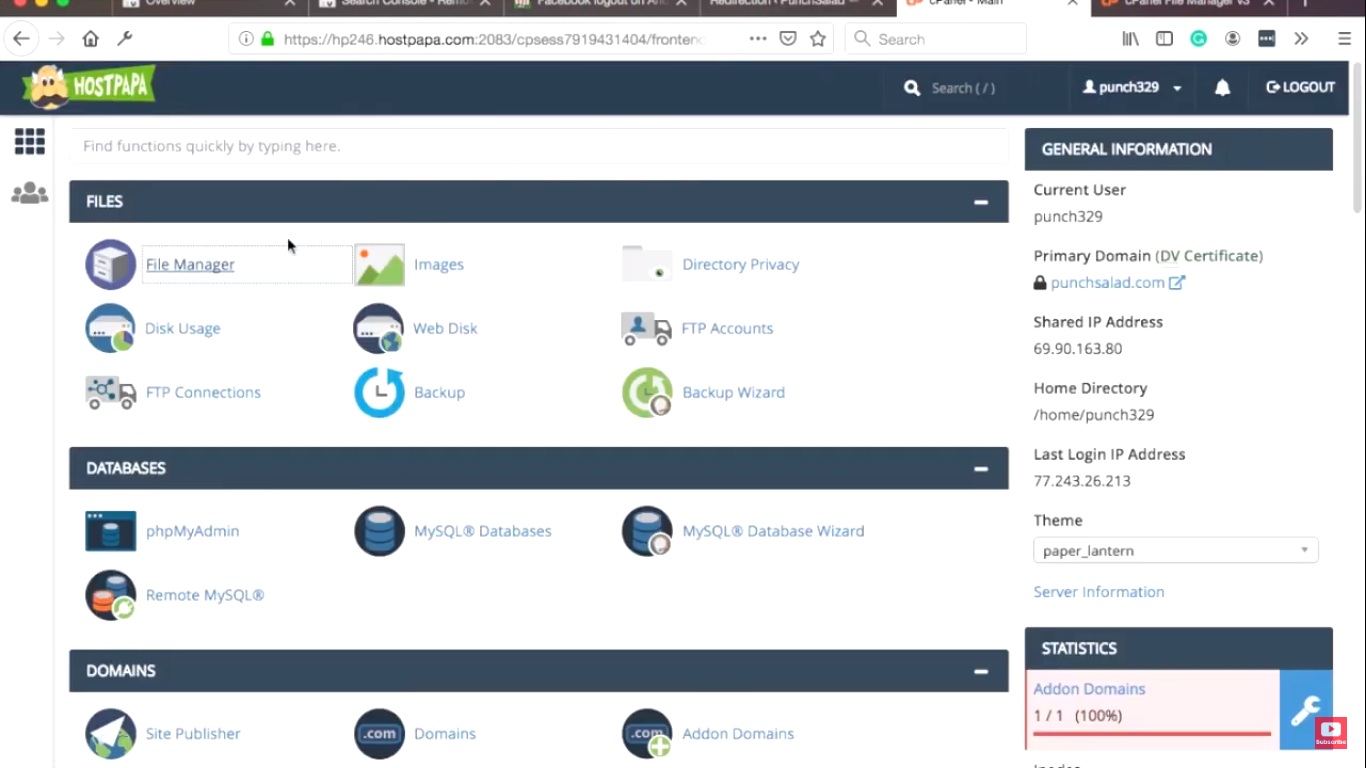Click the page actions three-dots icon
The height and width of the screenshot is (768, 1366).
click(x=758, y=39)
